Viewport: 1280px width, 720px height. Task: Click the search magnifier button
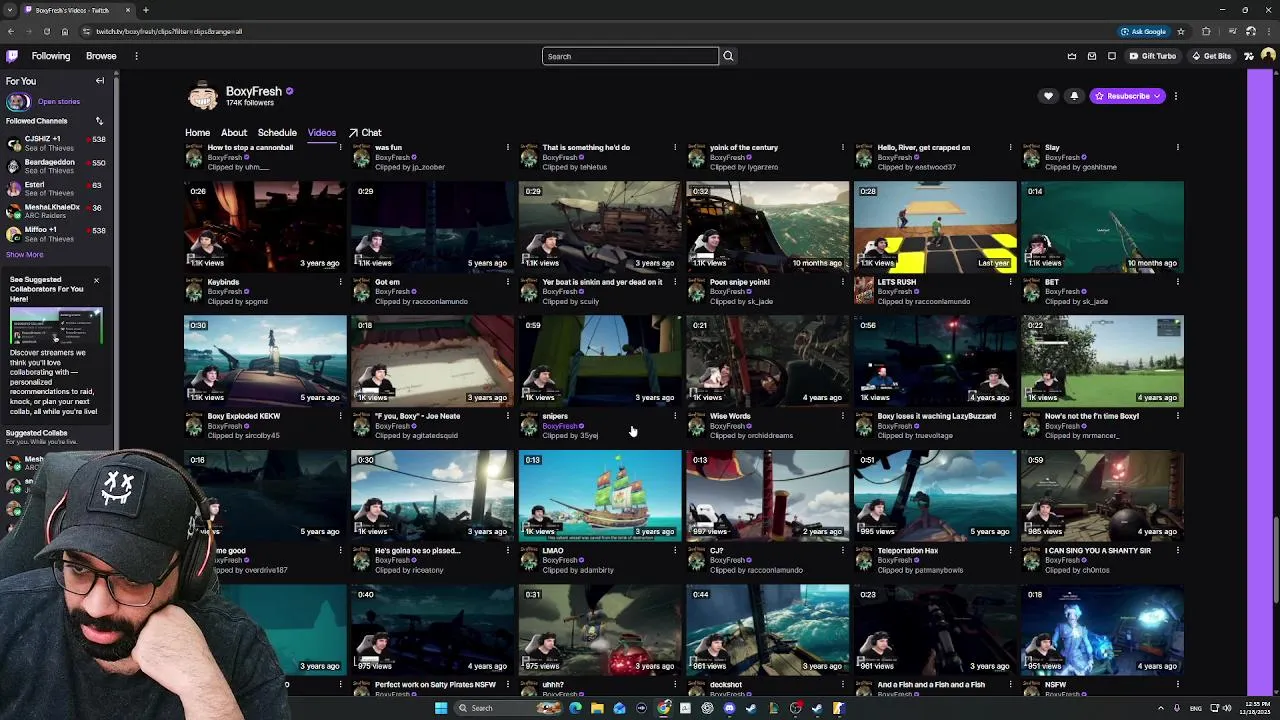click(x=728, y=56)
